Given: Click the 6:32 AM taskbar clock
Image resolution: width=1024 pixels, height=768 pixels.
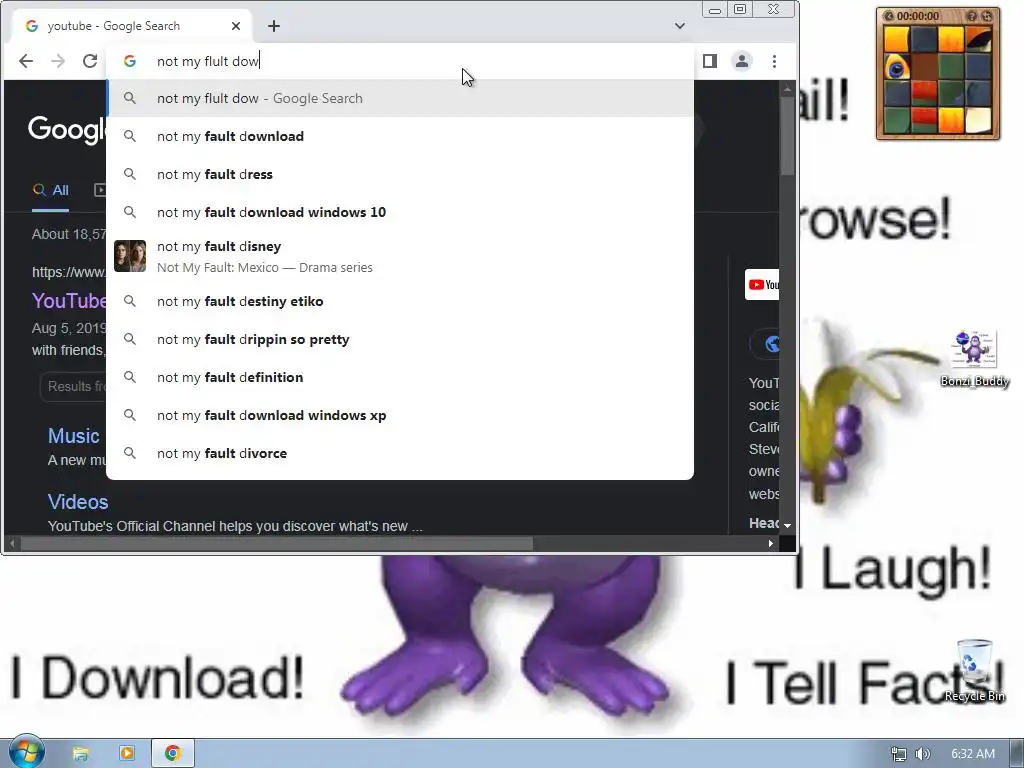Looking at the screenshot, I should coord(972,754).
